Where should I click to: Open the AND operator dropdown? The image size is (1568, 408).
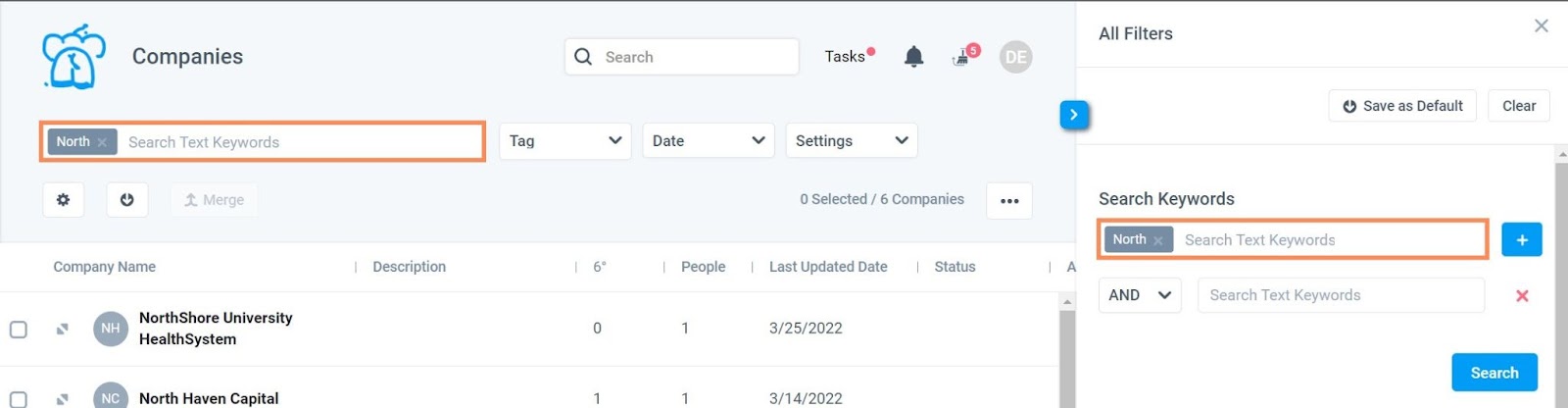point(1140,295)
